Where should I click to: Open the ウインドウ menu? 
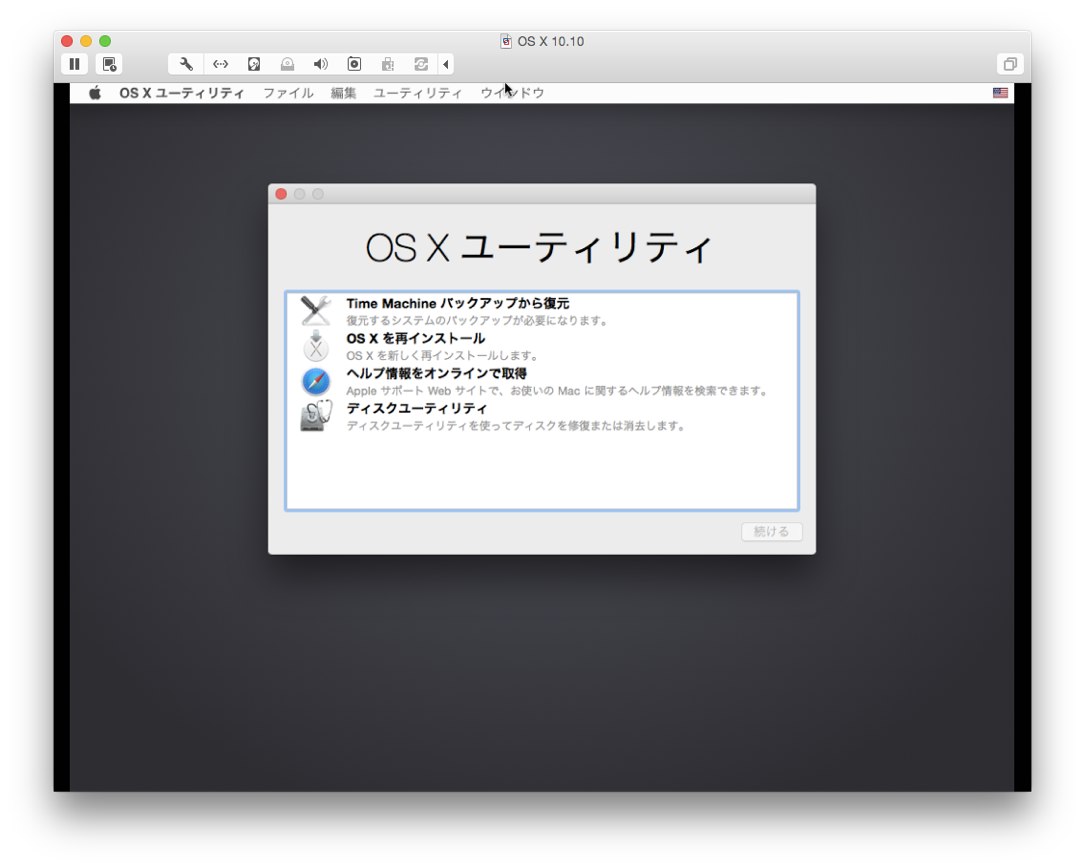click(x=513, y=93)
